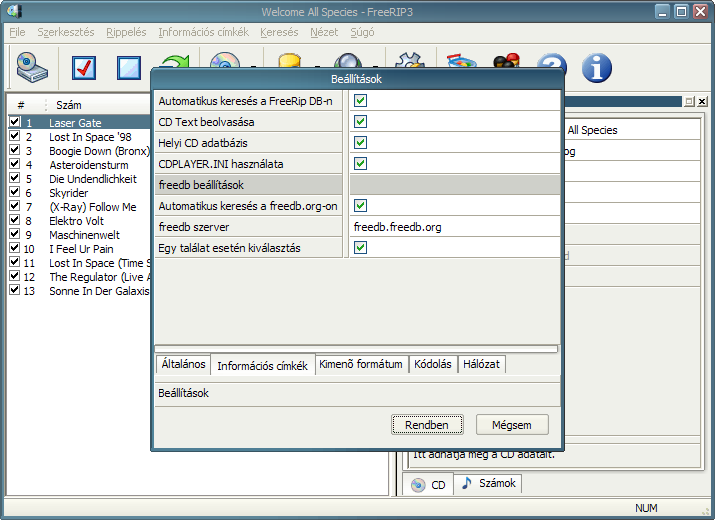Click the CD Text beolvasása label
The width and height of the screenshot is (715, 520).
point(206,122)
